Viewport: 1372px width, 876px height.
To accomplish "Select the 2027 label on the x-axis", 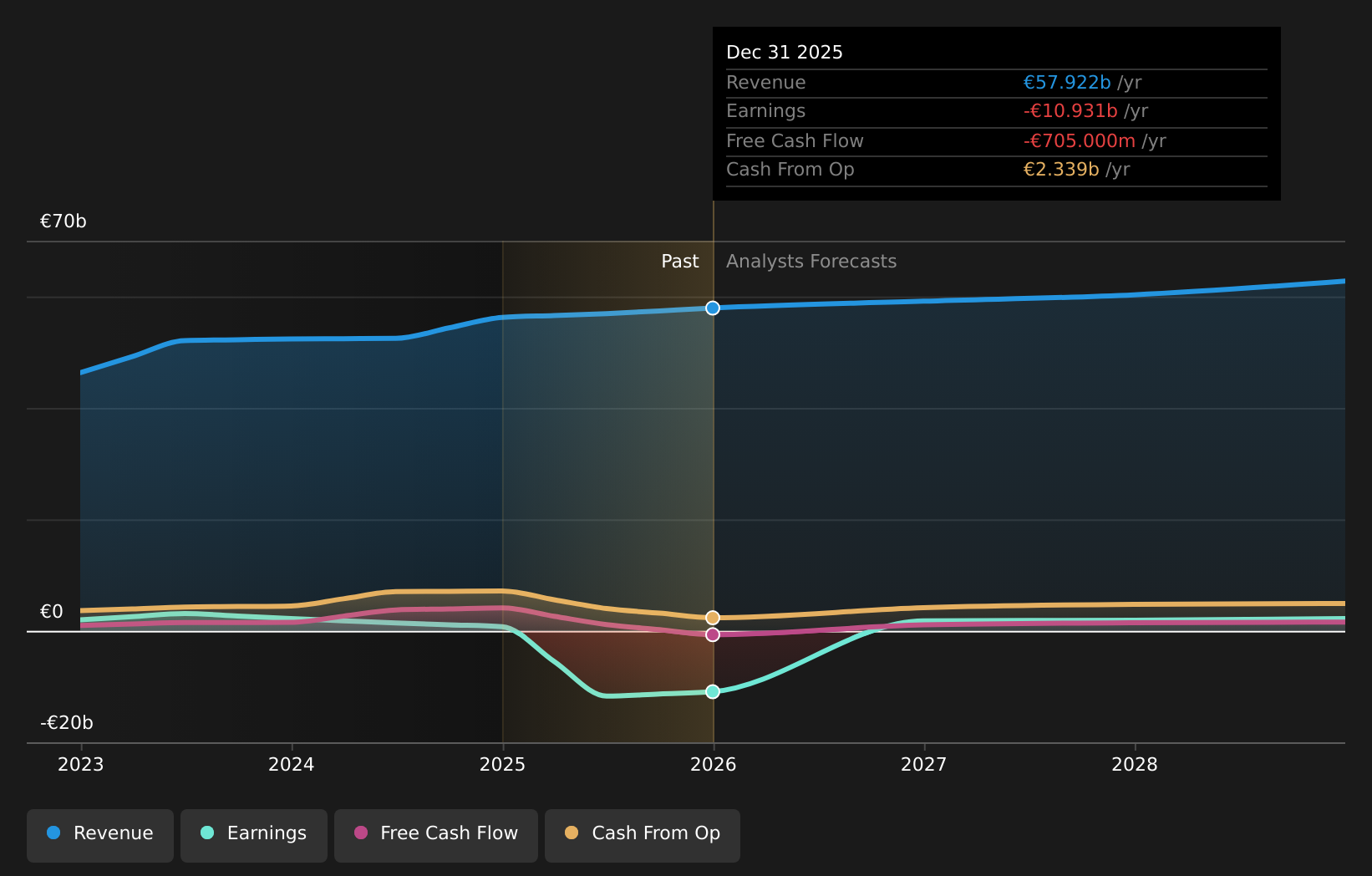I will [x=924, y=763].
